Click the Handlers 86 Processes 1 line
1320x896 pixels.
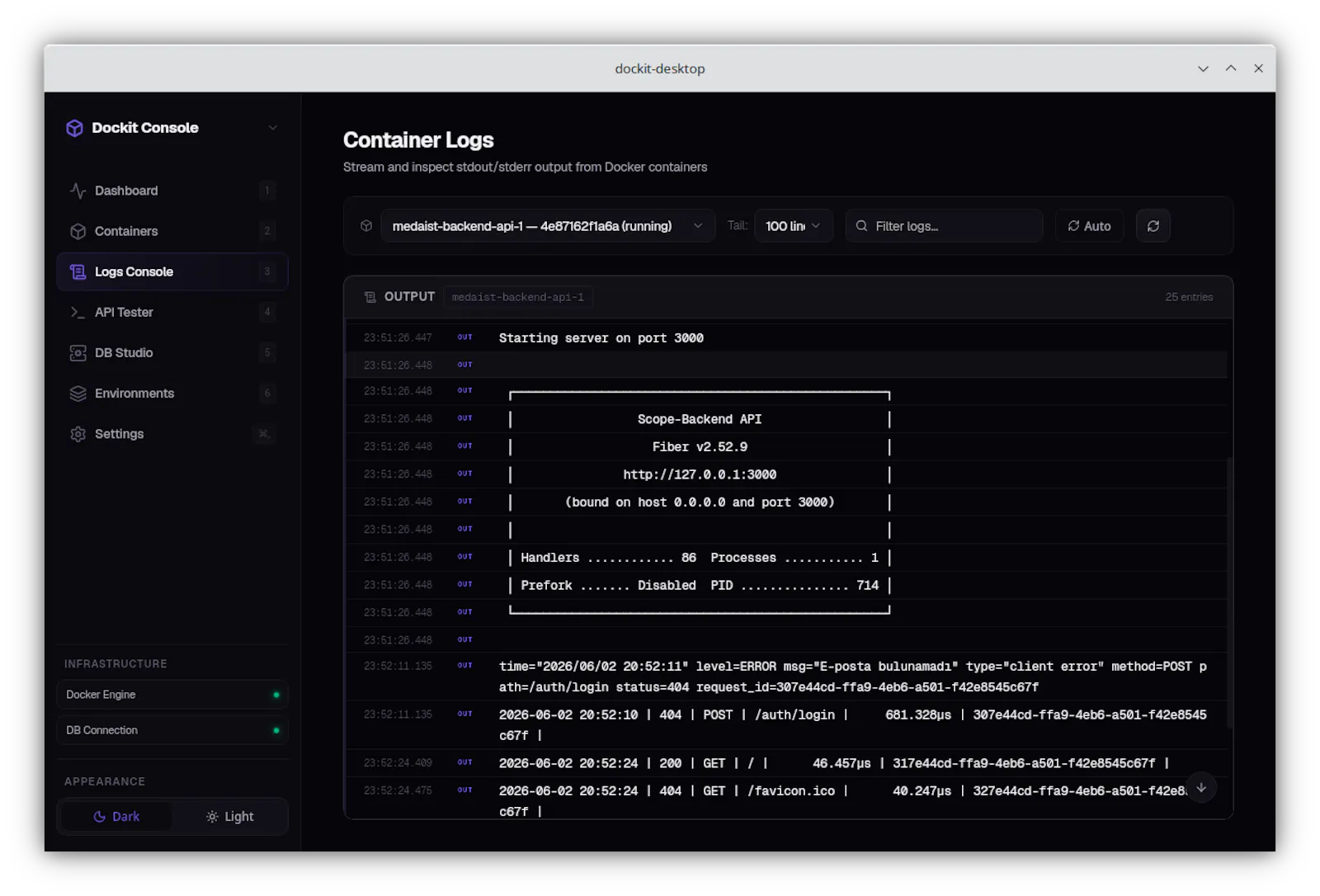700,558
